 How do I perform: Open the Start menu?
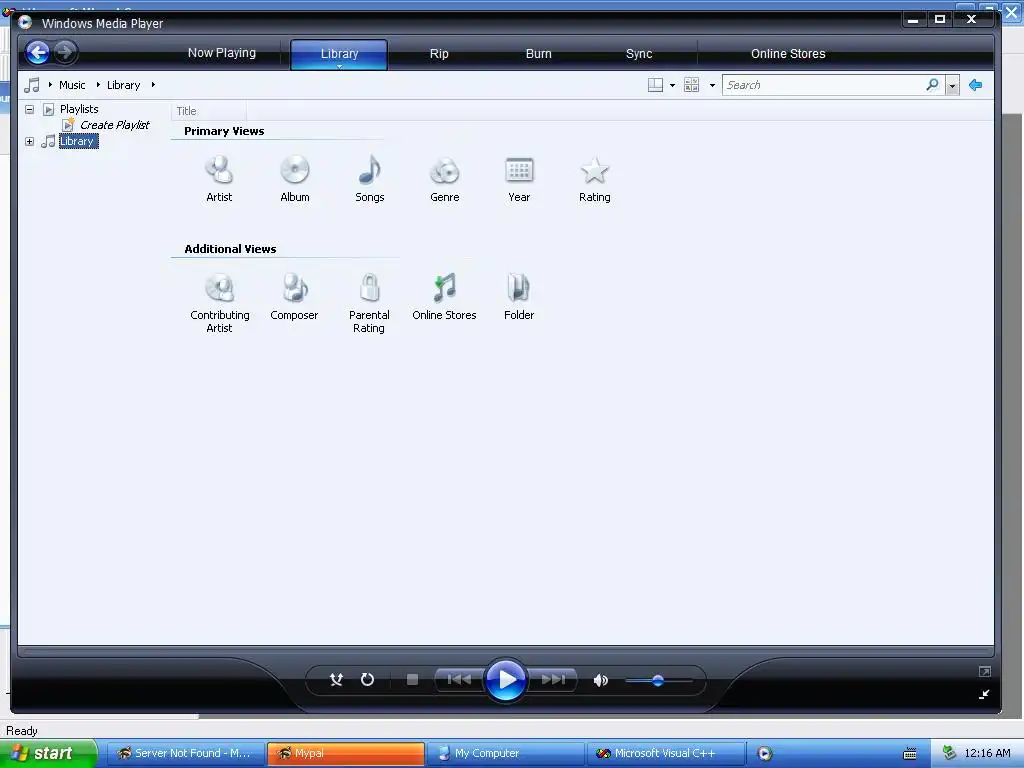tap(48, 753)
